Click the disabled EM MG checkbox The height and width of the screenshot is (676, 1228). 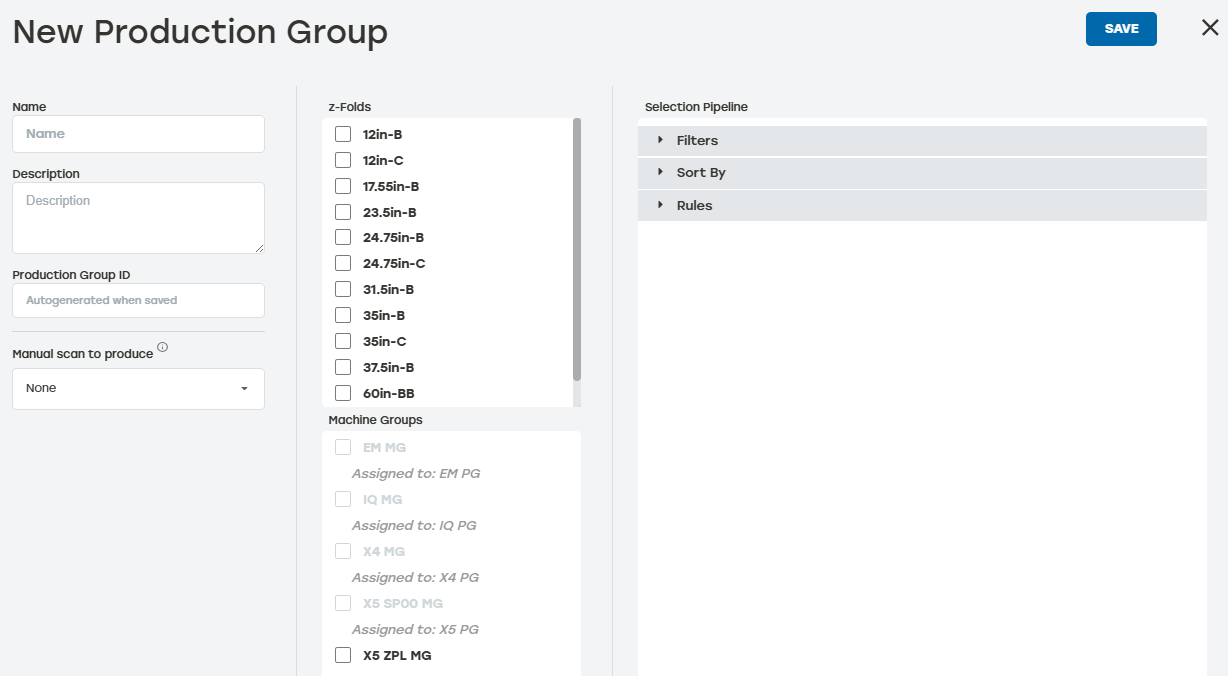click(343, 447)
